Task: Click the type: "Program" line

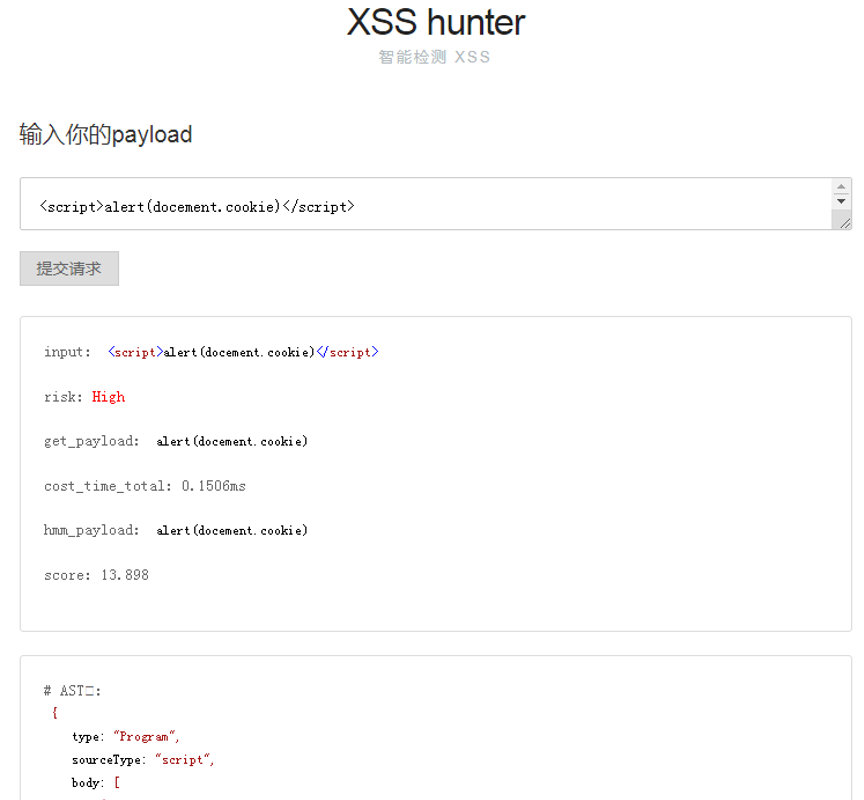Action: coord(126,737)
